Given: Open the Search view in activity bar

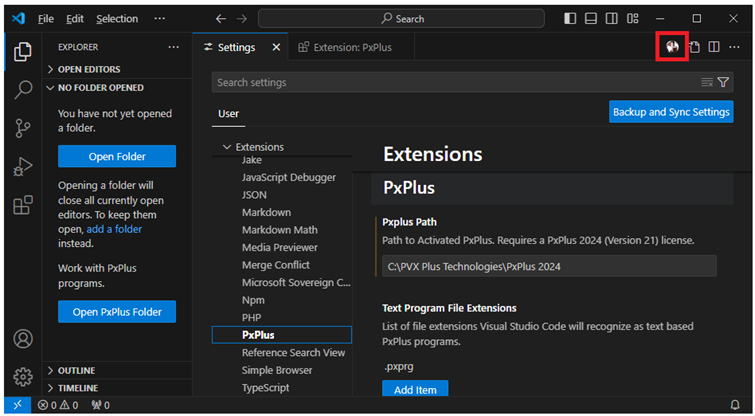Looking at the screenshot, I should click(x=22, y=90).
